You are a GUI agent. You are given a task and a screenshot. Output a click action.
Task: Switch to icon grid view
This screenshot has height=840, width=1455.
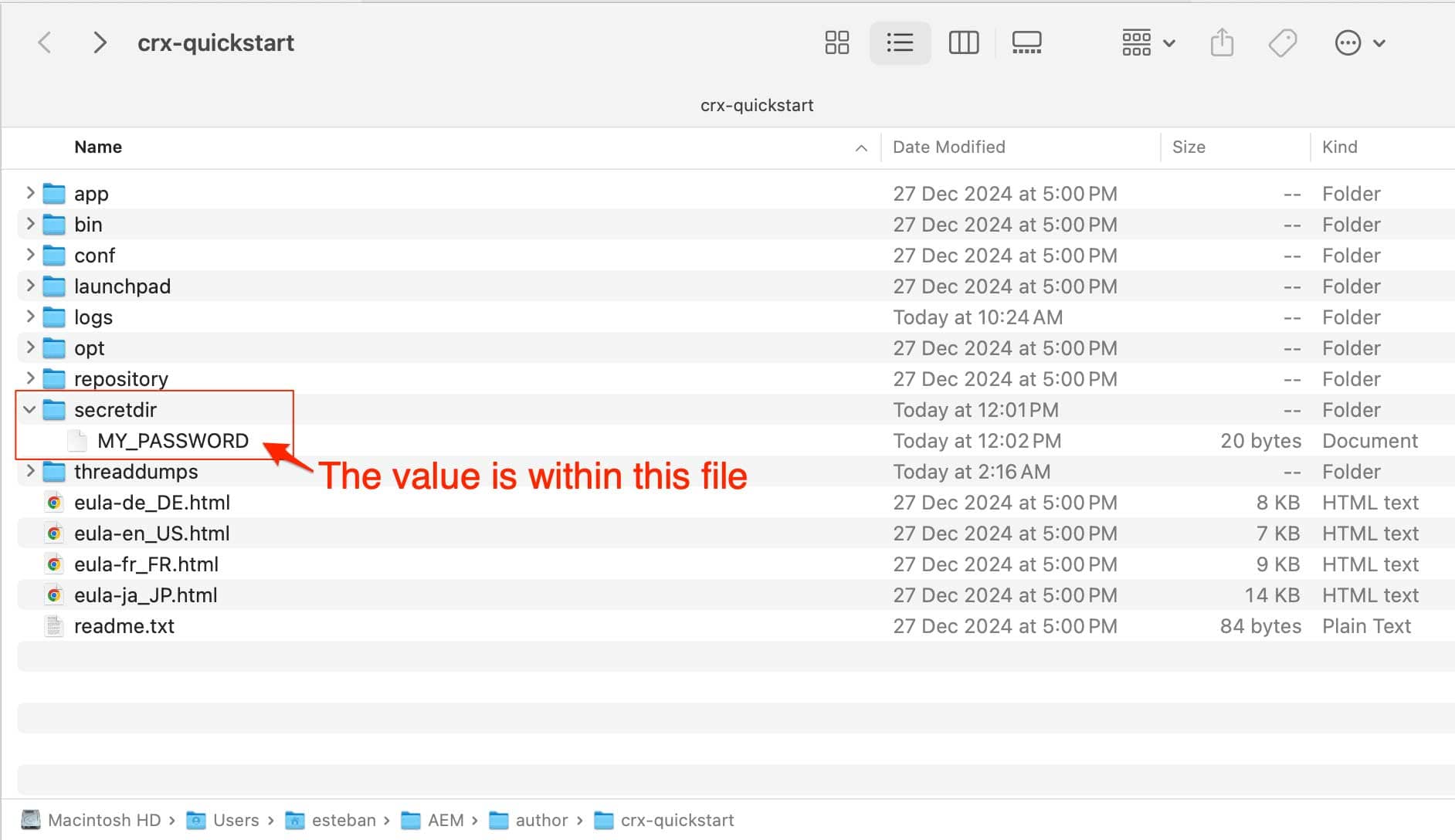pyautogui.click(x=837, y=42)
